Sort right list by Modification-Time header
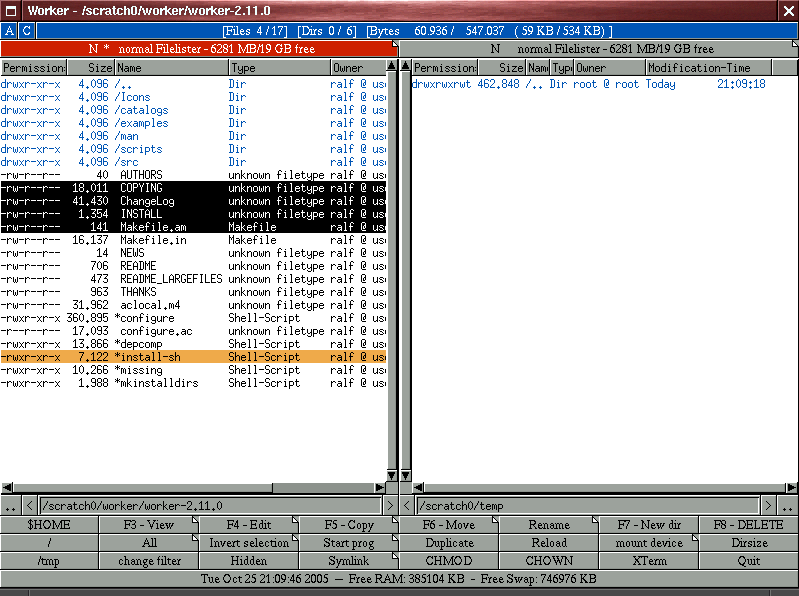This screenshot has height=596, width=799. click(709, 68)
